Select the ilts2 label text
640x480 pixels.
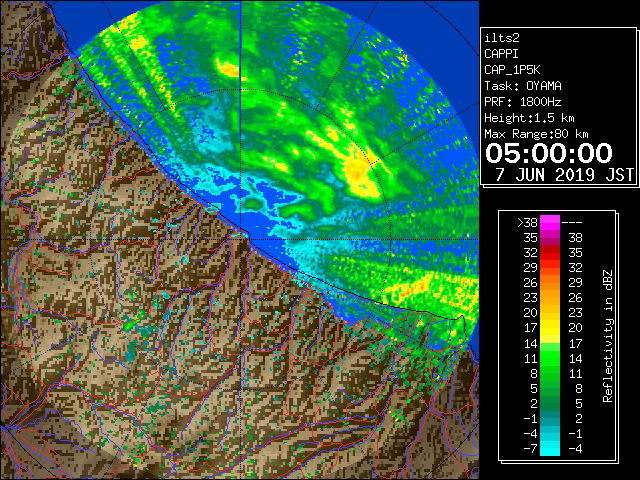coord(502,38)
